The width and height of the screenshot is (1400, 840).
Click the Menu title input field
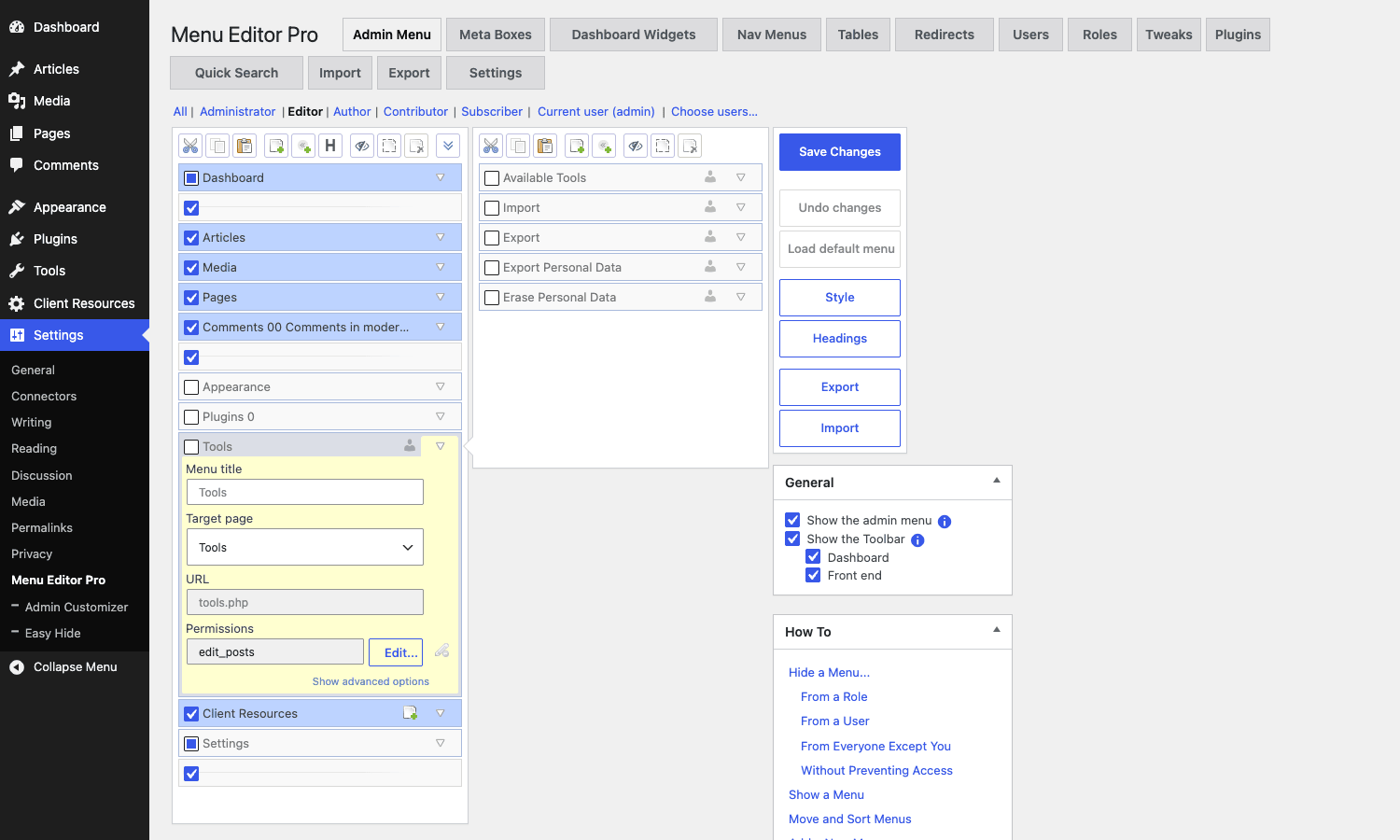305,492
